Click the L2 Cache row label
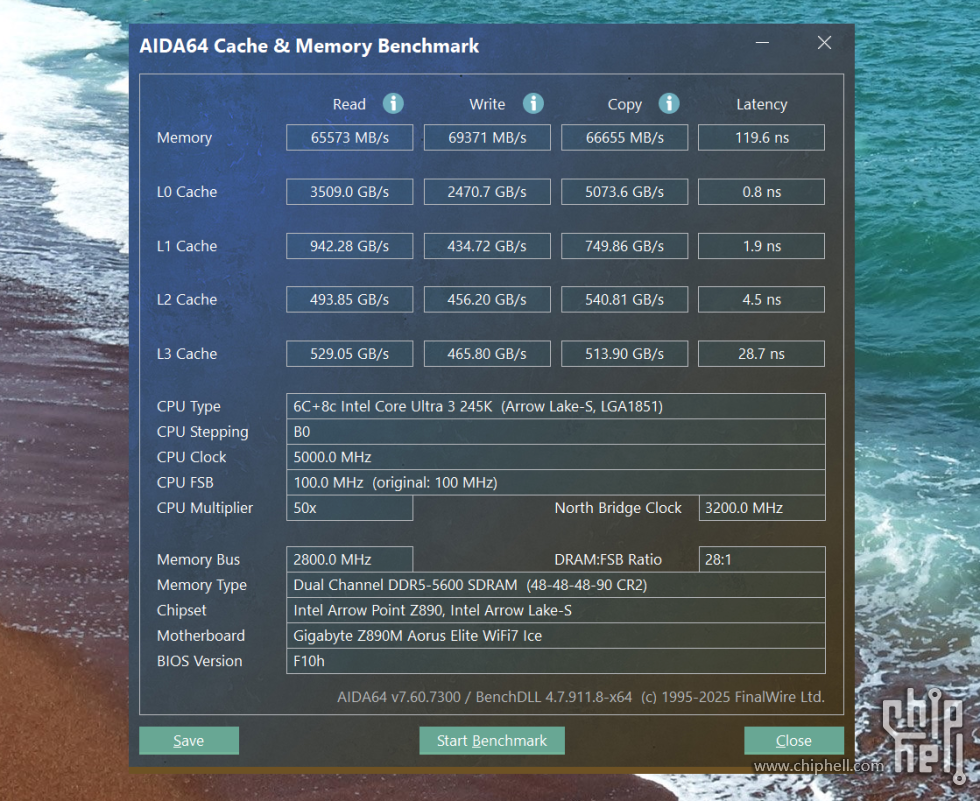This screenshot has width=980, height=801. tap(187, 299)
